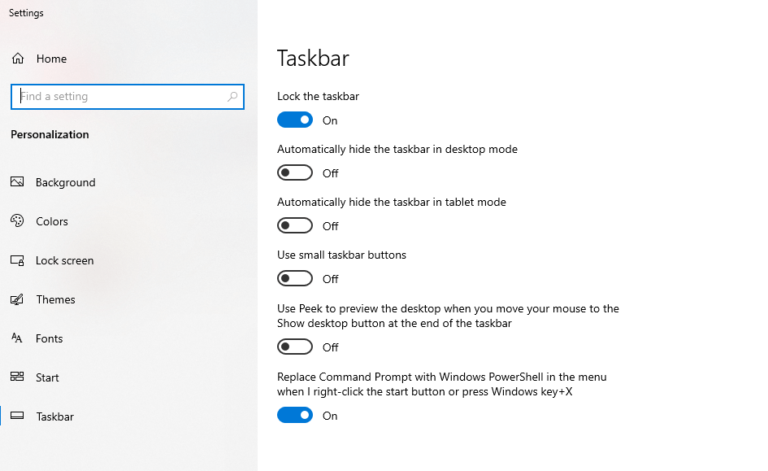
Task: Turn off Lock the taskbar toggle
Action: [295, 120]
